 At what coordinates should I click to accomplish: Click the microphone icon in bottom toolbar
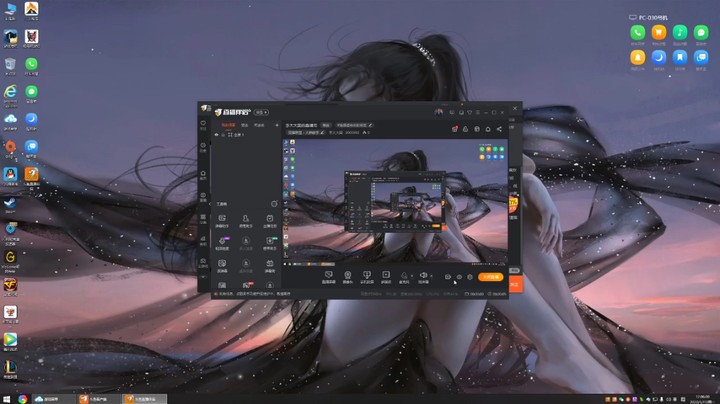tap(404, 275)
